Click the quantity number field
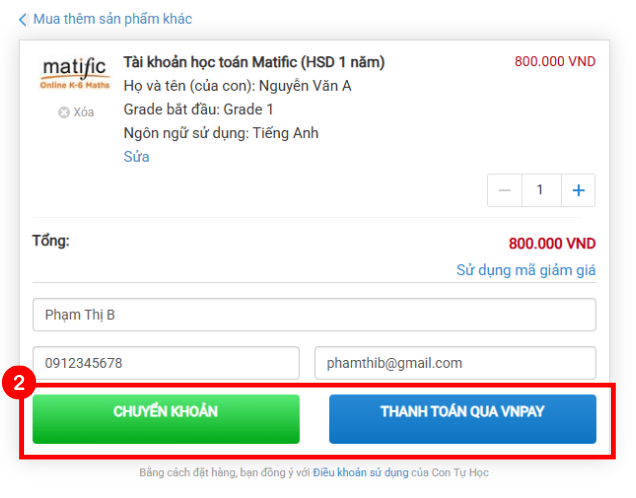636x498 pixels. coord(541,190)
